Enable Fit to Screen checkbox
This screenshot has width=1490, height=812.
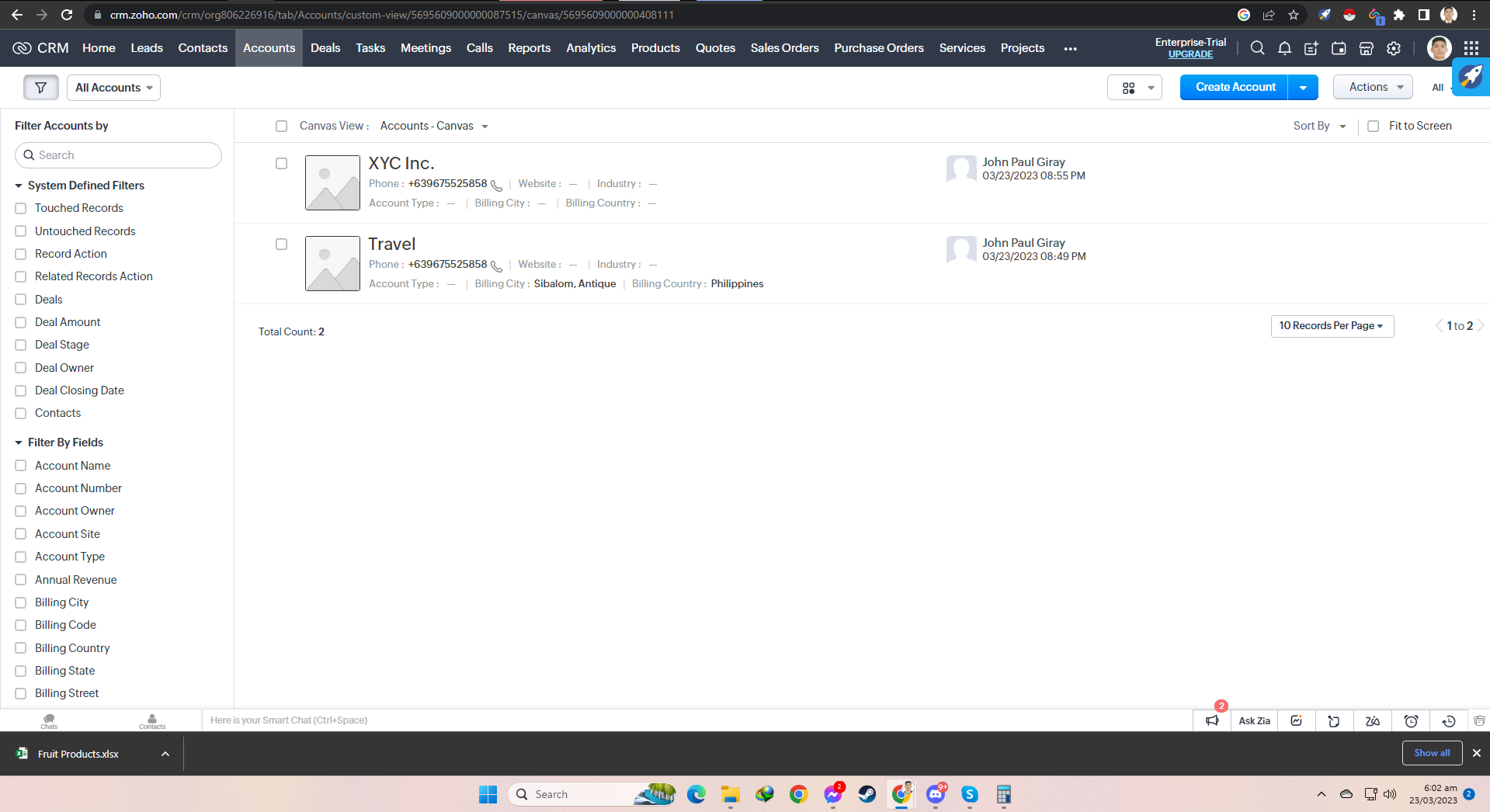(1373, 126)
